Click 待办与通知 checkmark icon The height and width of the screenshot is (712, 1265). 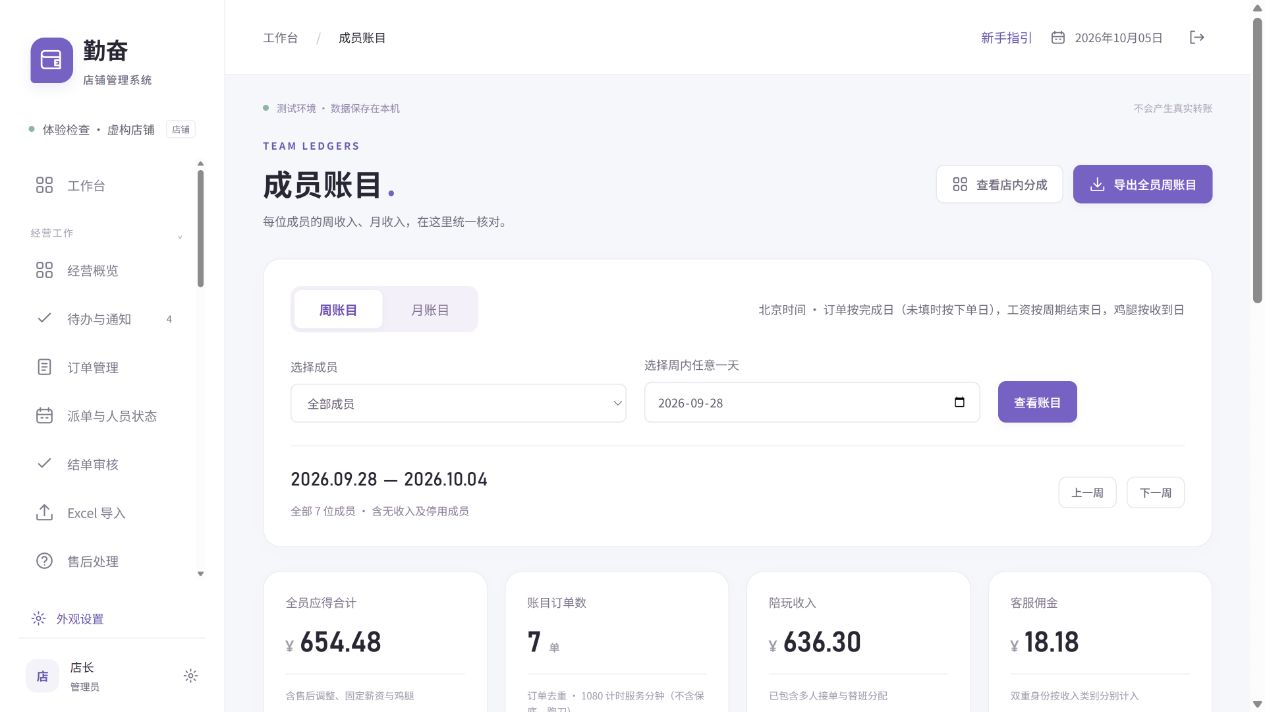44,319
